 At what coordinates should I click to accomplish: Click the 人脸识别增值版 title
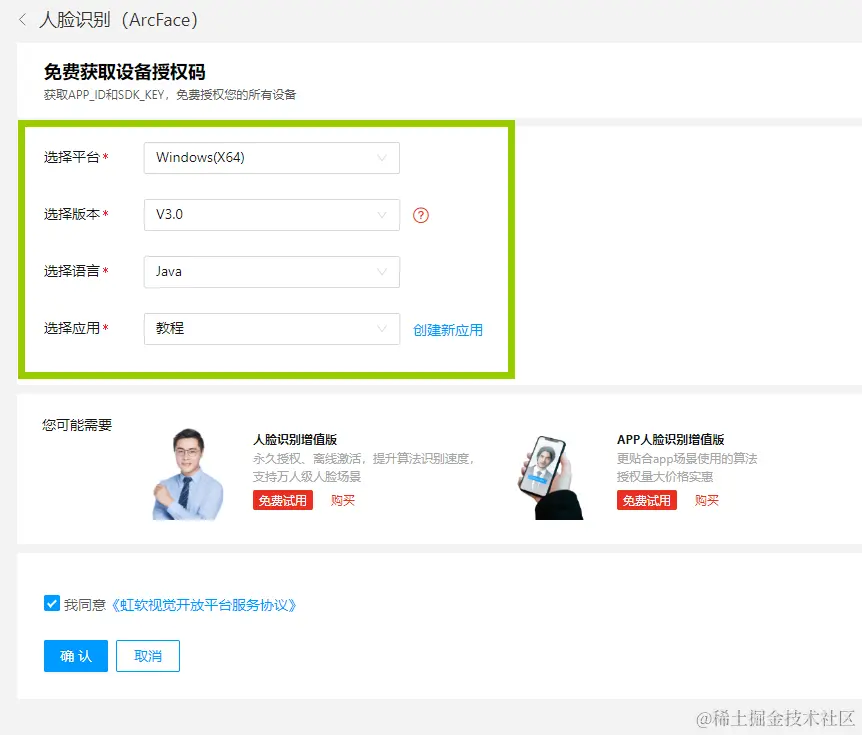tap(295, 439)
